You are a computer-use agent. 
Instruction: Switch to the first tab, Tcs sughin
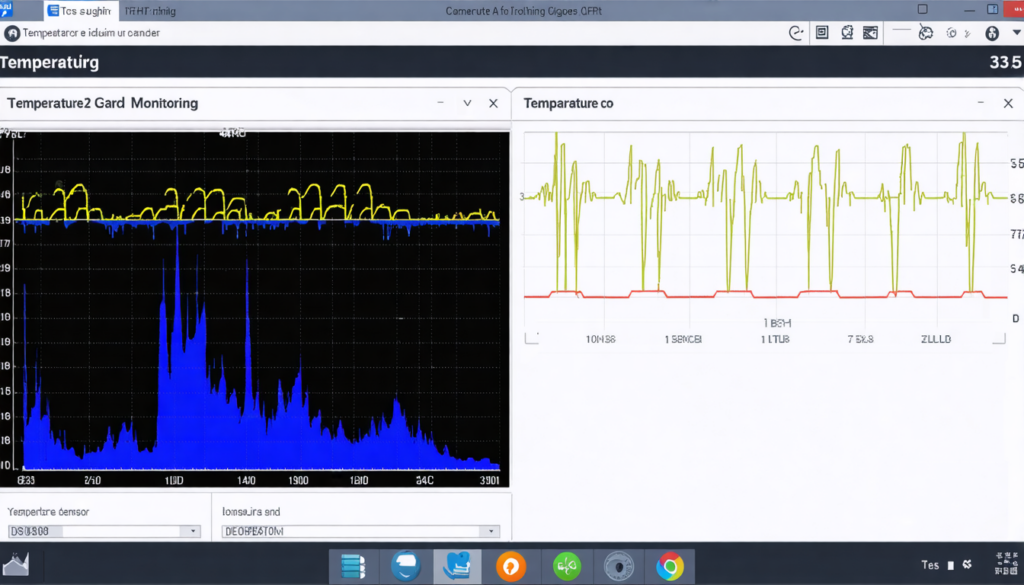click(x=80, y=11)
